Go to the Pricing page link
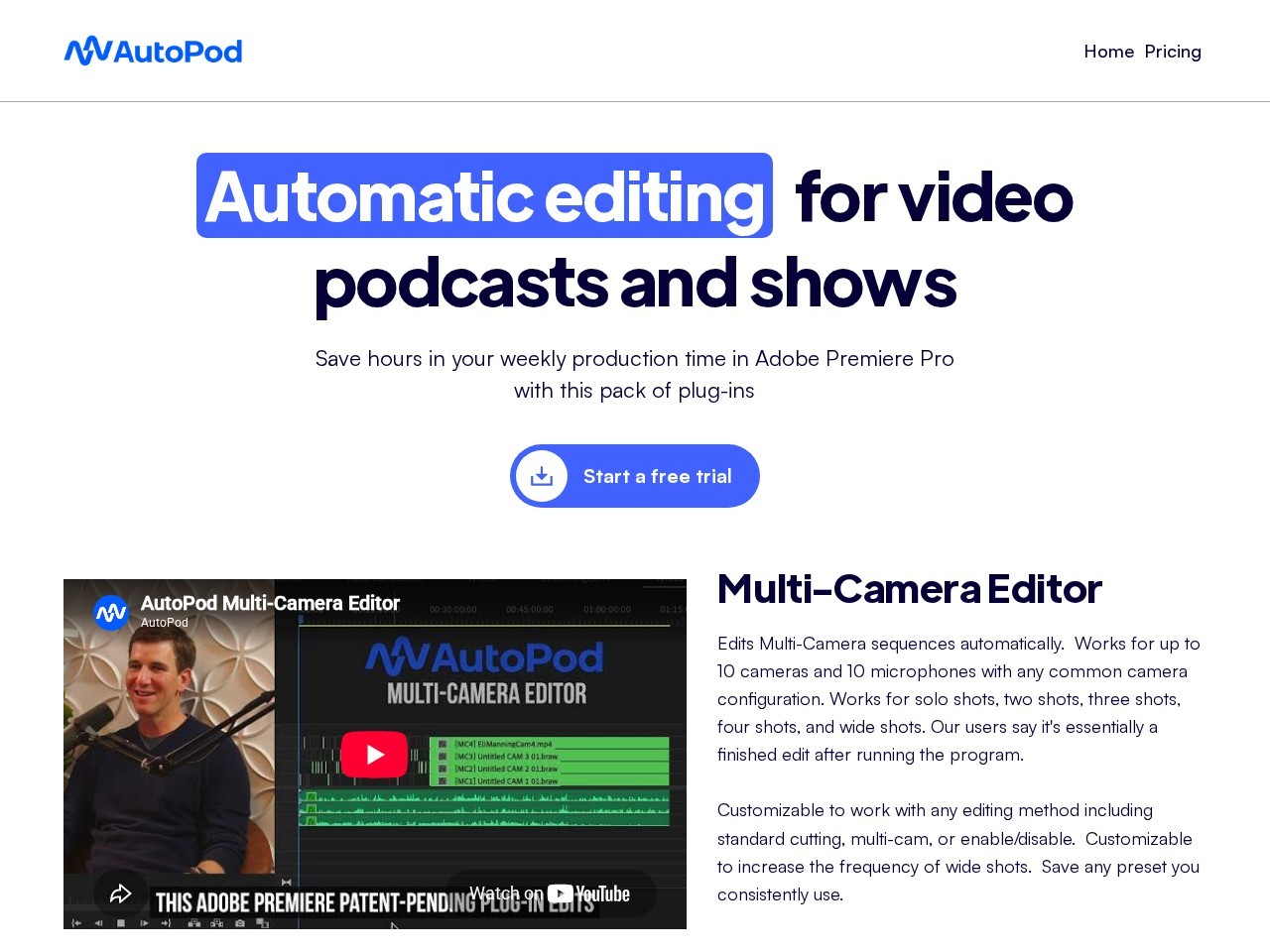This screenshot has height=952, width=1270. (1173, 52)
